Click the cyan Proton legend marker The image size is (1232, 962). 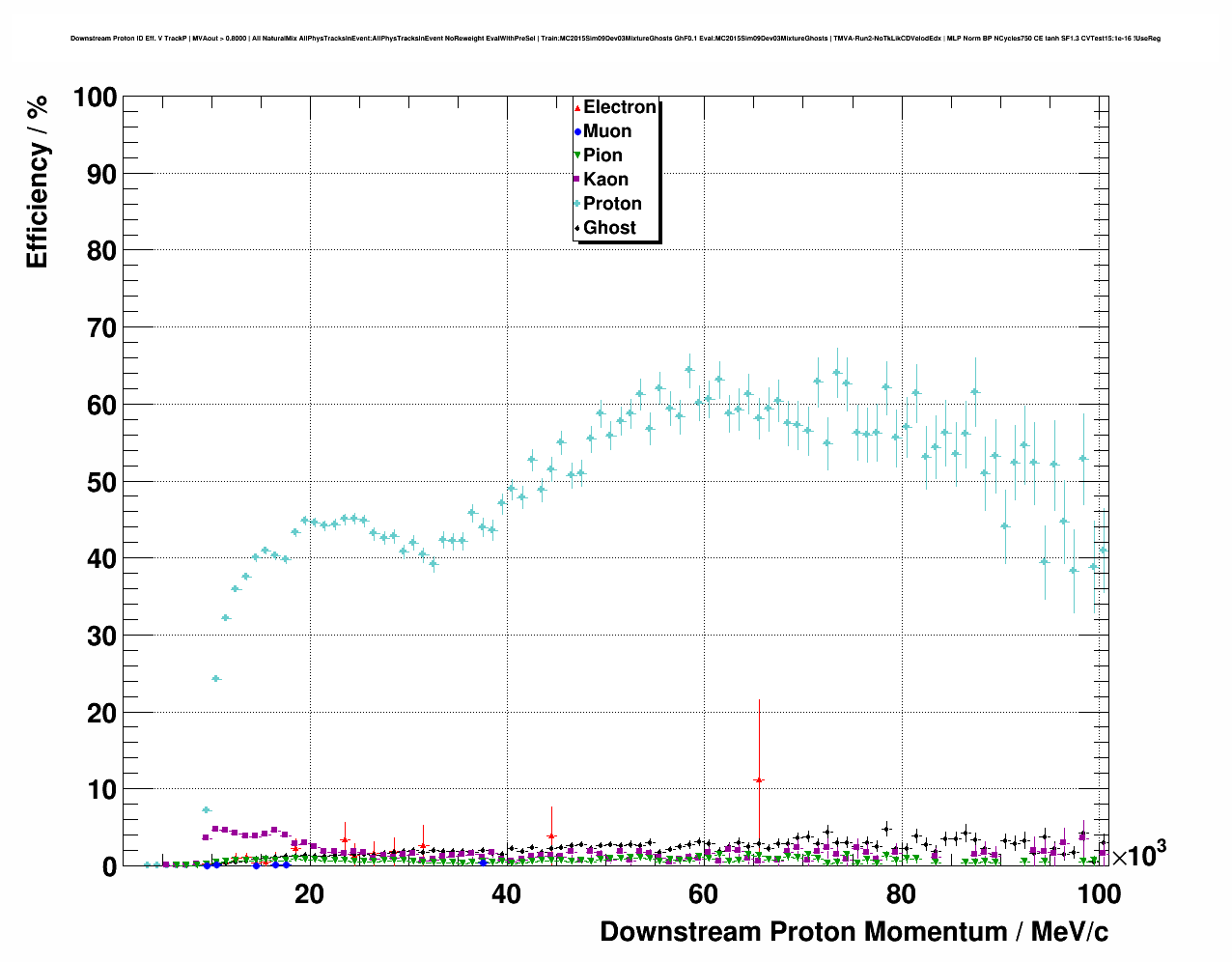click(577, 204)
